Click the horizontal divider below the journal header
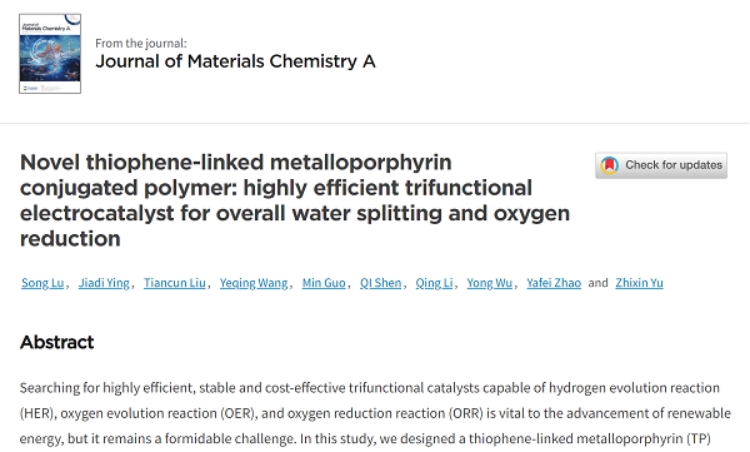 click(x=375, y=123)
